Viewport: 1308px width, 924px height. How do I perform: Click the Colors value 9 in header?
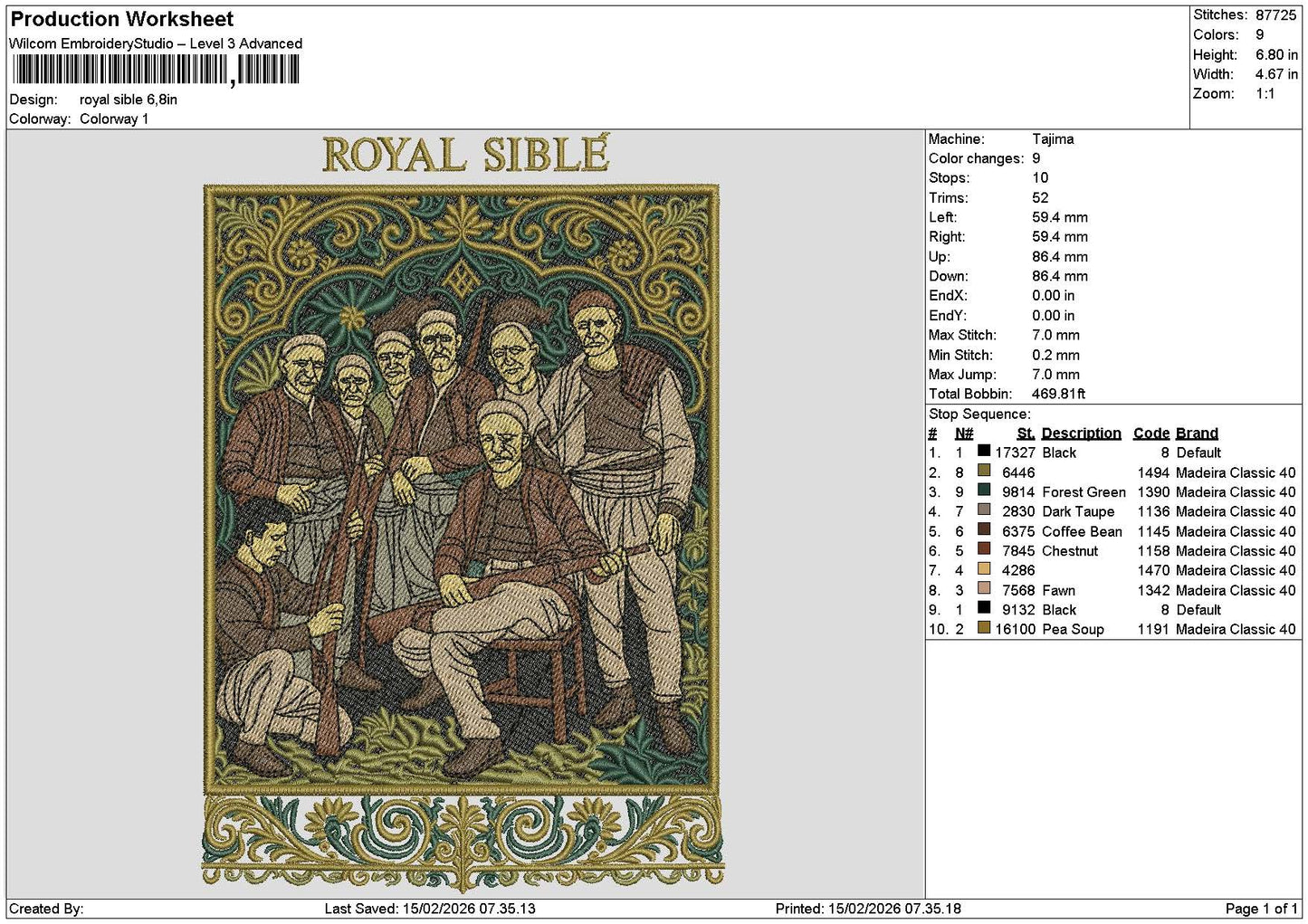tap(1259, 35)
